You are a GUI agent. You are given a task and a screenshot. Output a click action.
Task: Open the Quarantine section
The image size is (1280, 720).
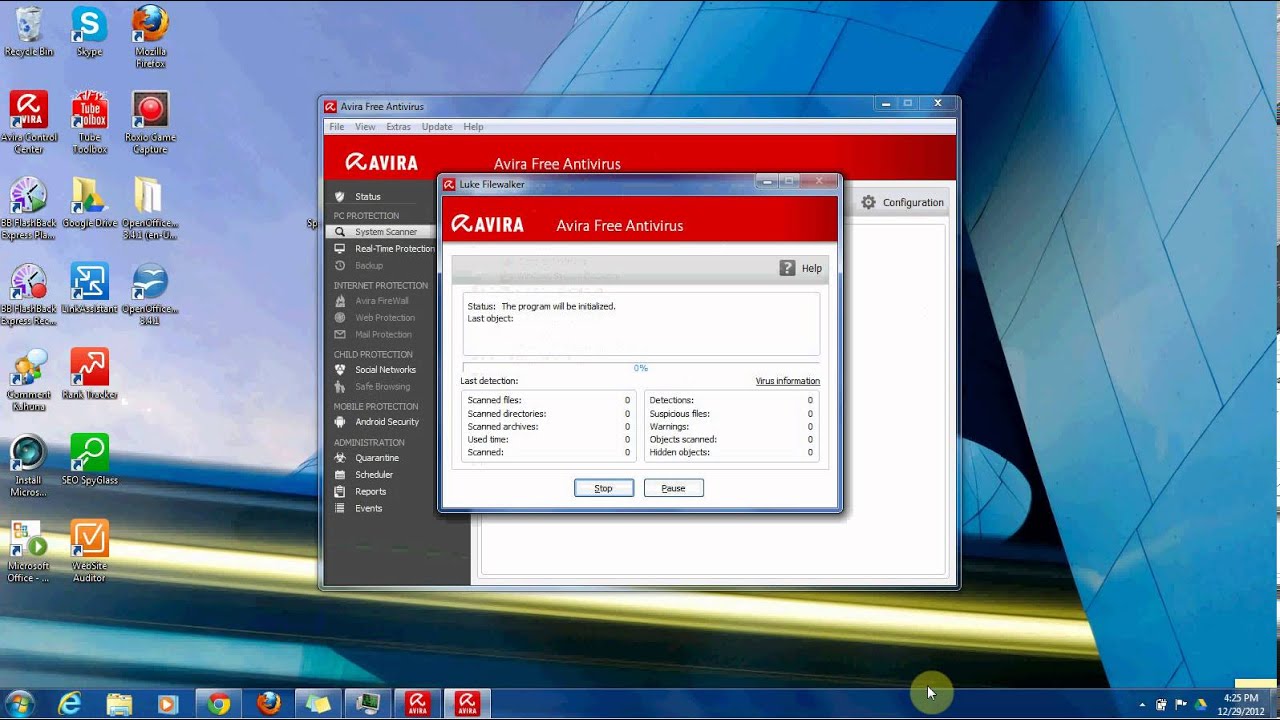(376, 458)
